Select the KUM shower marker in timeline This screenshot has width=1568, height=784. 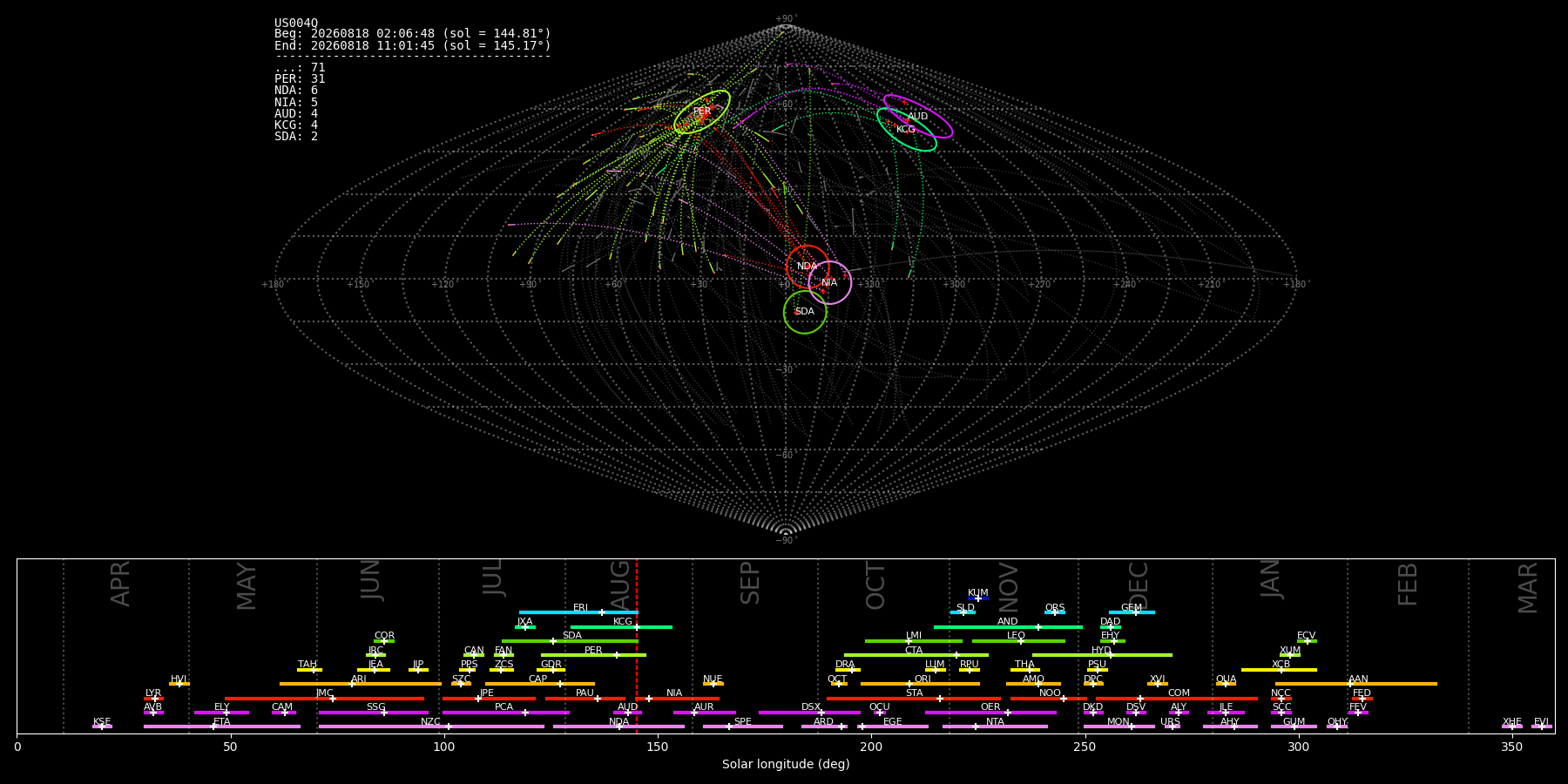coord(978,598)
